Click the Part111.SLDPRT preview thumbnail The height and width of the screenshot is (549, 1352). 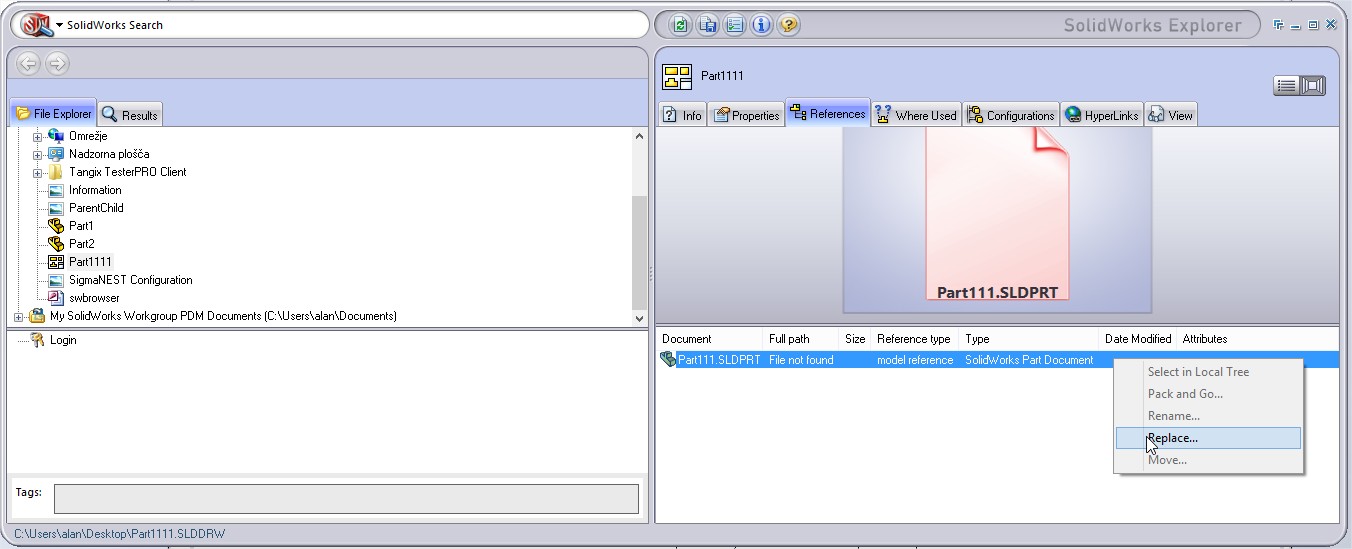[x=997, y=220]
